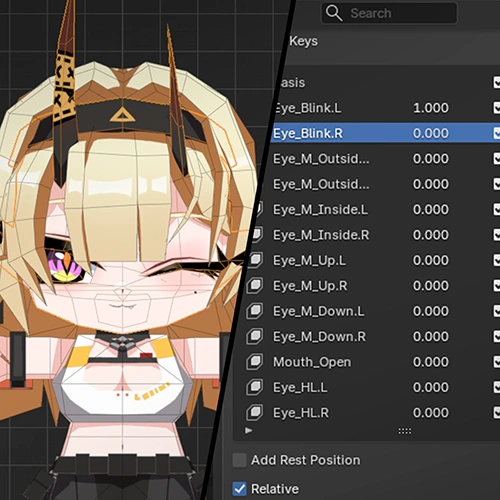
Task: Click the shape key icon beside Mouth_Open
Action: (254, 362)
